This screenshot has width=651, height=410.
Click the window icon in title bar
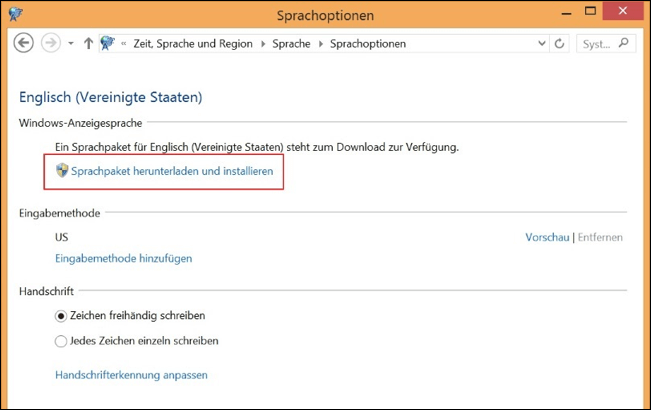point(15,14)
